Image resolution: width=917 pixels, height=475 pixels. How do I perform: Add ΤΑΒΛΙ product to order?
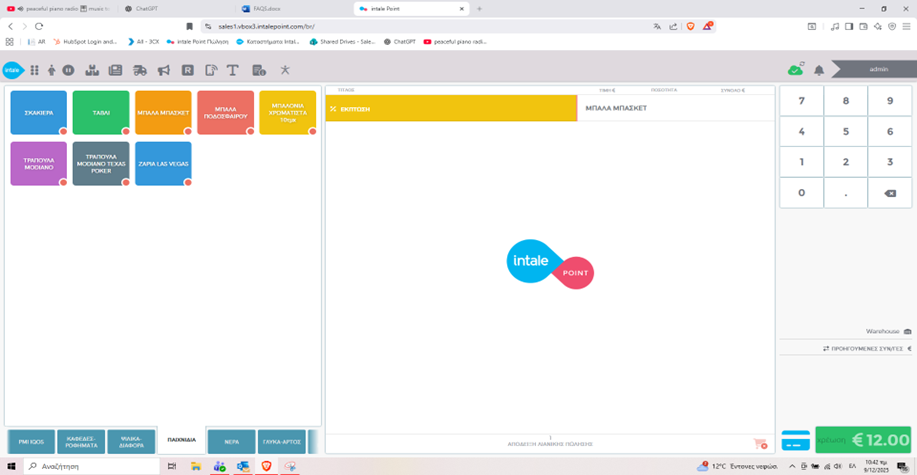pos(101,112)
